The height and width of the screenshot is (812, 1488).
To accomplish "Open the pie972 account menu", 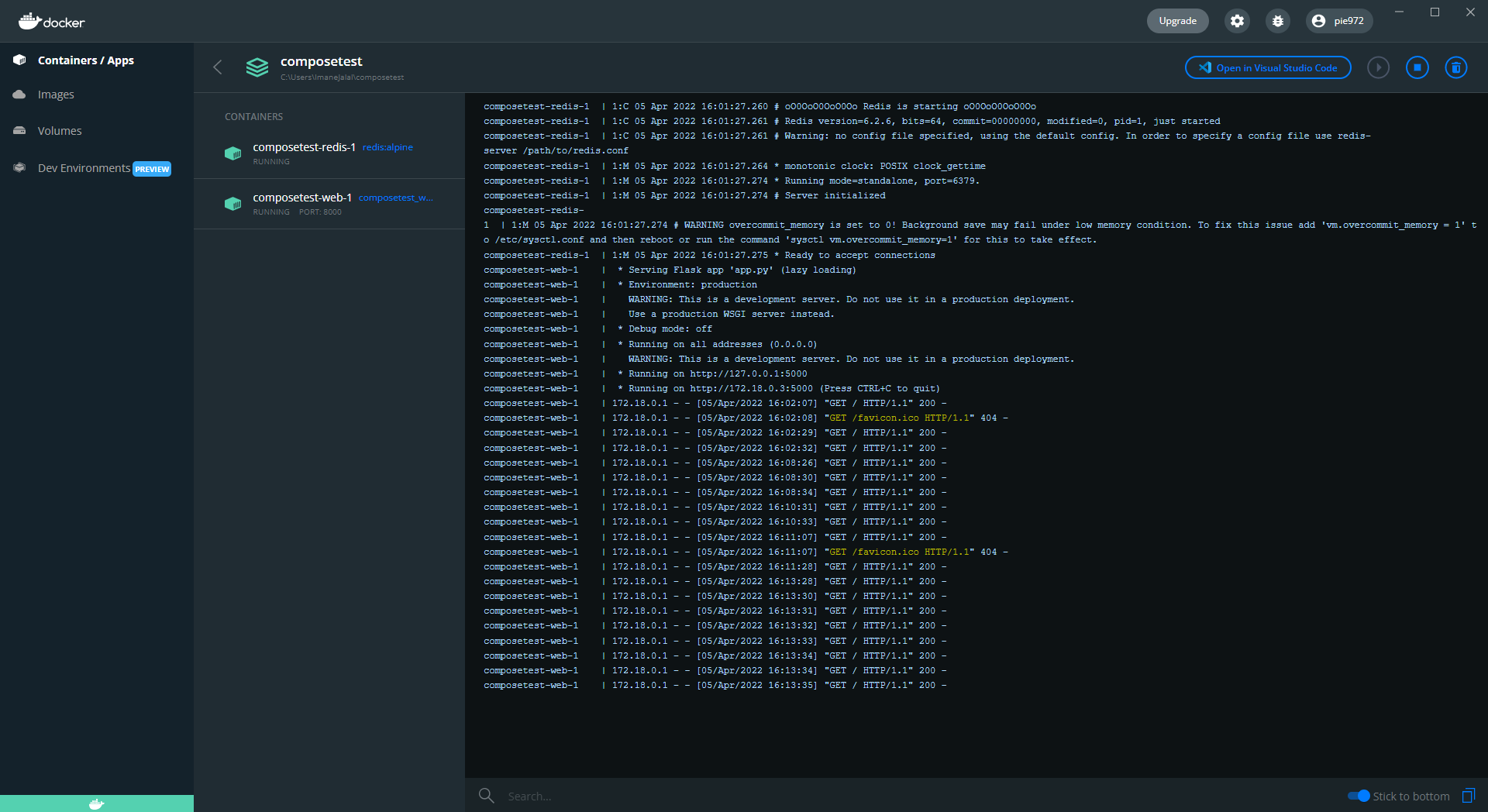I will pos(1338,21).
